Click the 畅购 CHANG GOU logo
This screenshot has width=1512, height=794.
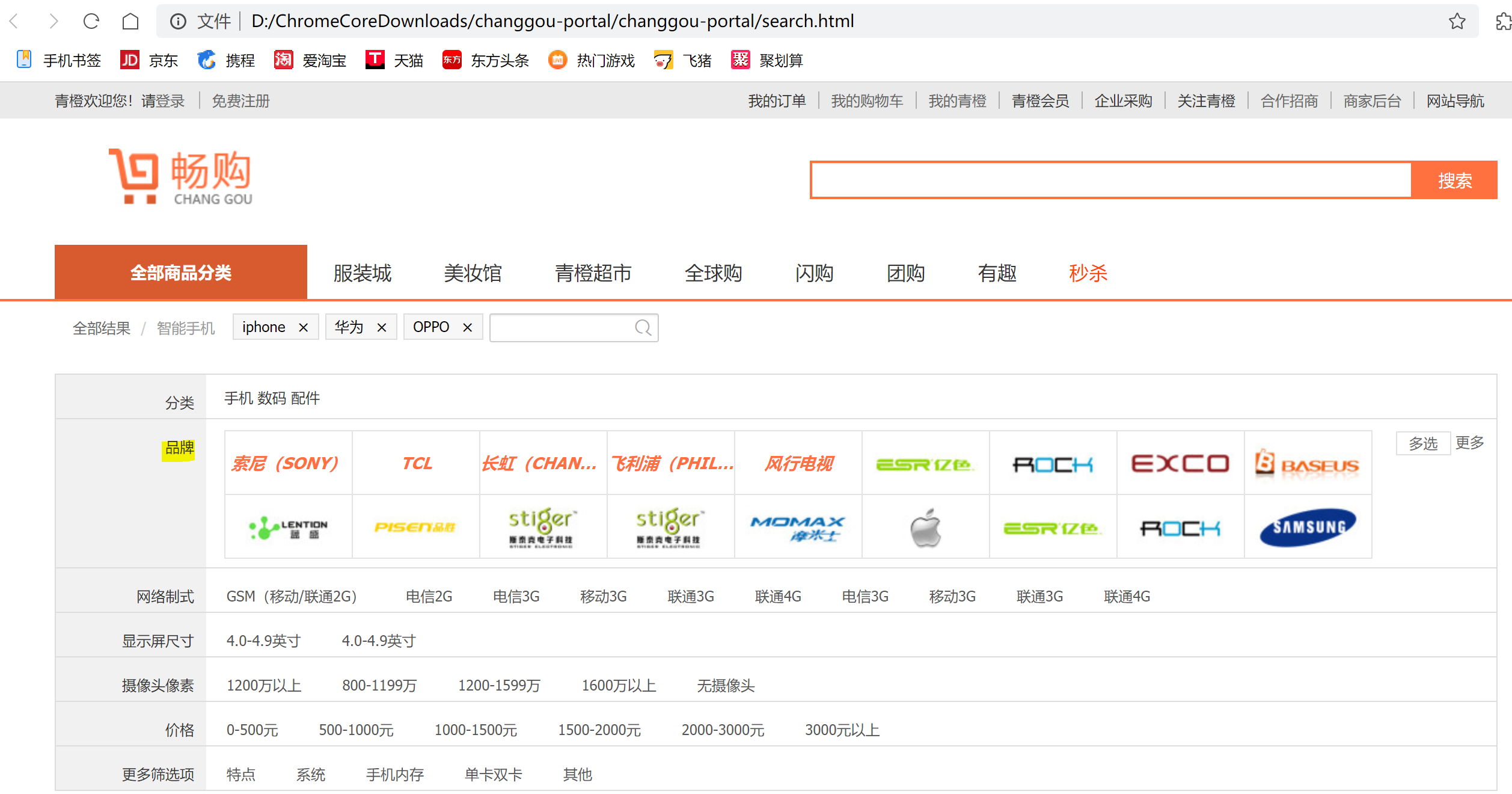pyautogui.click(x=180, y=177)
